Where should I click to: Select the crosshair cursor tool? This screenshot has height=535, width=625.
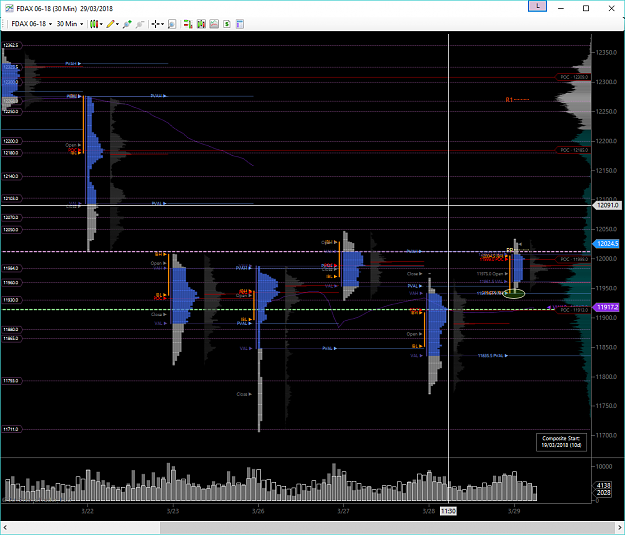(155, 24)
